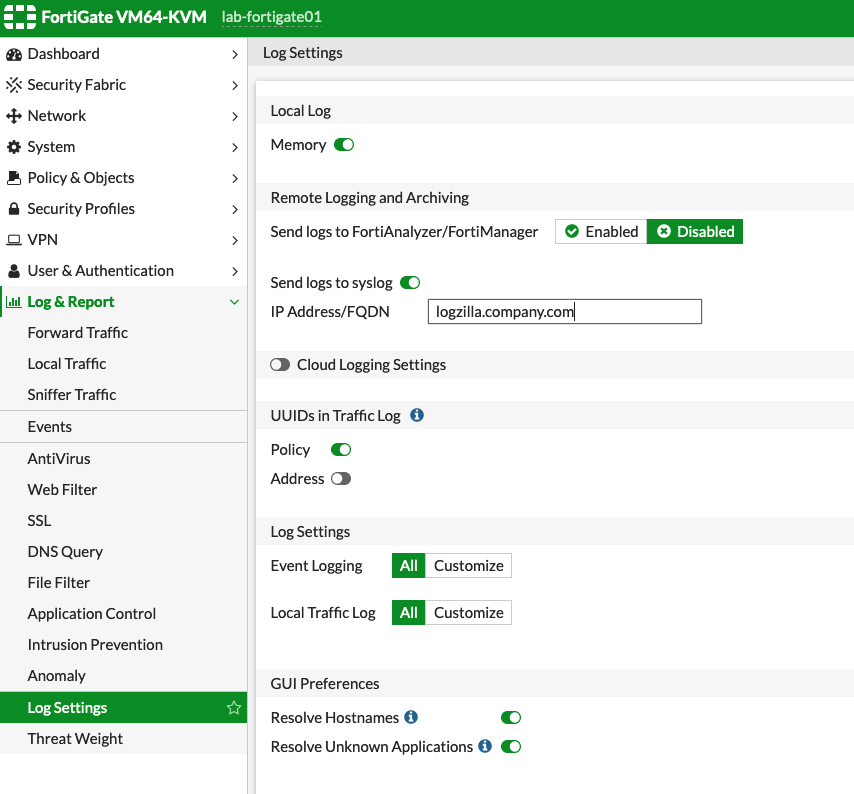Click the System gear icon in sidebar
This screenshot has height=794, width=854.
click(14, 147)
